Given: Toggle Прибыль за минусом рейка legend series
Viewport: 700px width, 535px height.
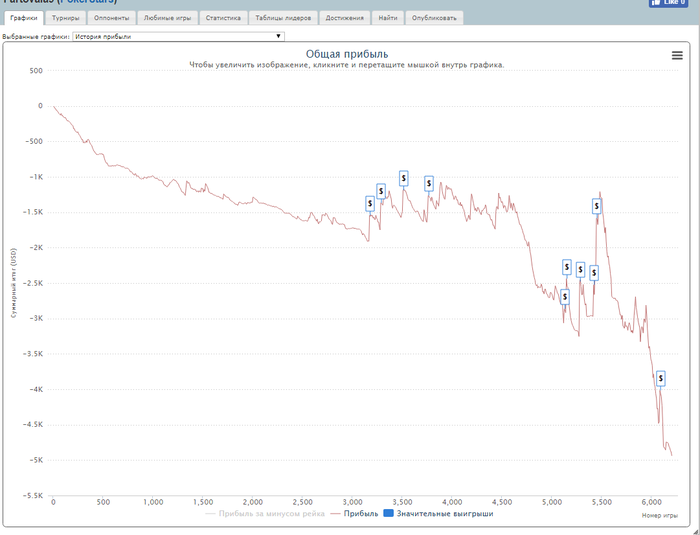Looking at the screenshot, I should click(x=265, y=514).
